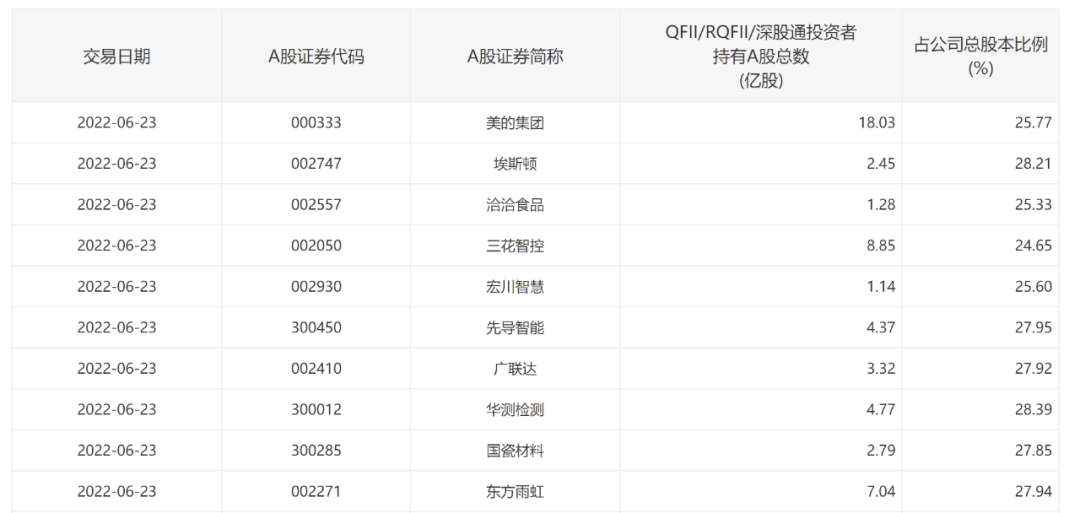Click the holdings value 4.37
This screenshot has height=513, width=1080.
(882, 328)
